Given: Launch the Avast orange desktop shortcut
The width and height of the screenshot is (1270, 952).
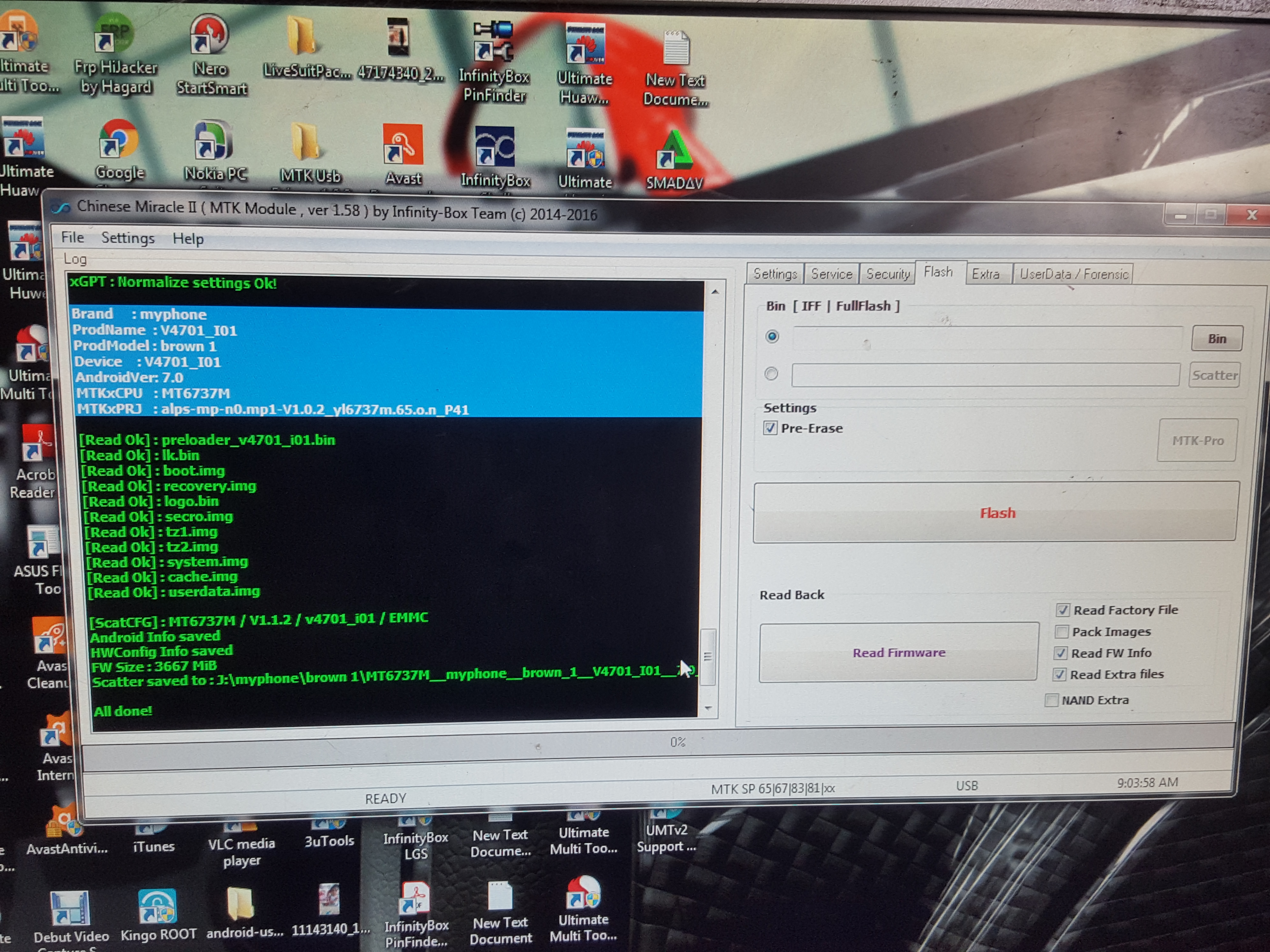Looking at the screenshot, I should pyautogui.click(x=403, y=155).
